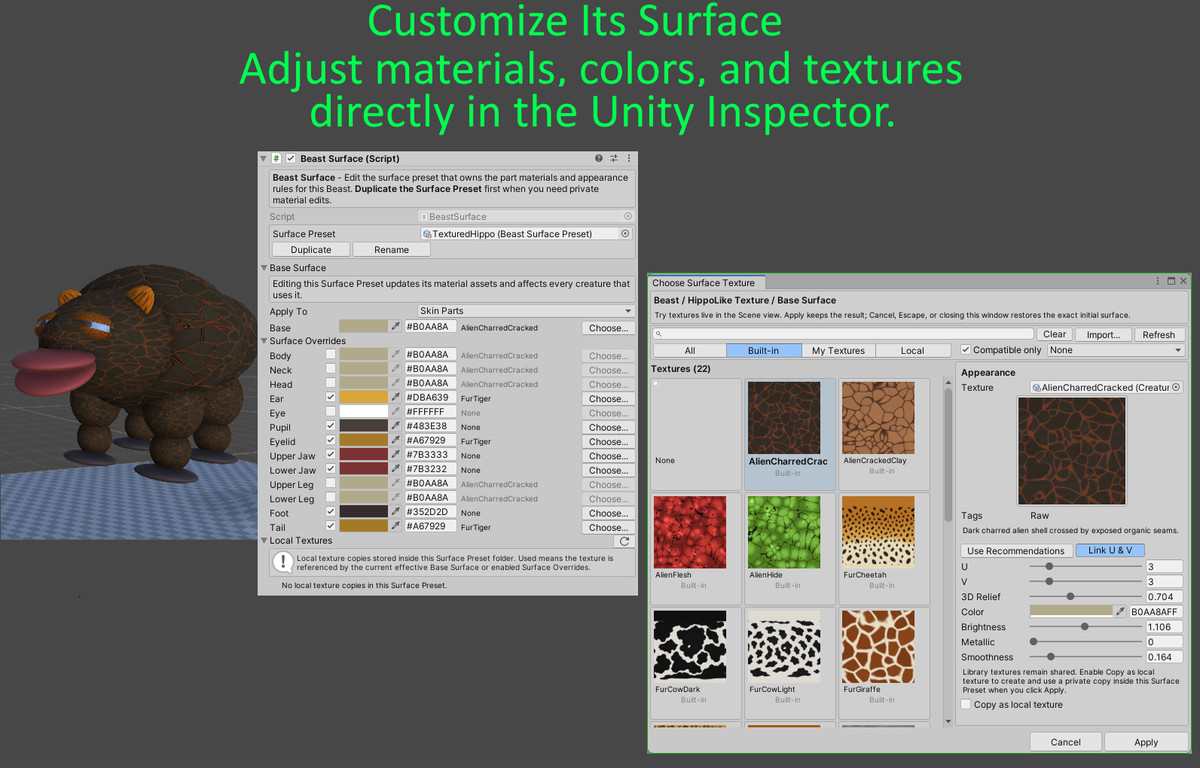Select the Choose Surface Texture window tab
Viewport: 1200px width, 768px height.
(705, 282)
